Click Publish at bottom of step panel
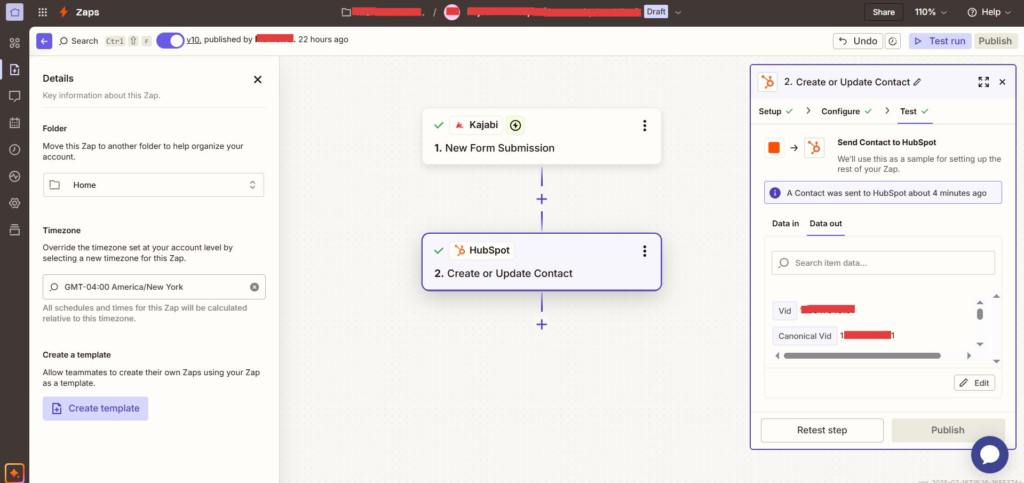Viewport: 1024px width, 483px height. click(x=948, y=430)
